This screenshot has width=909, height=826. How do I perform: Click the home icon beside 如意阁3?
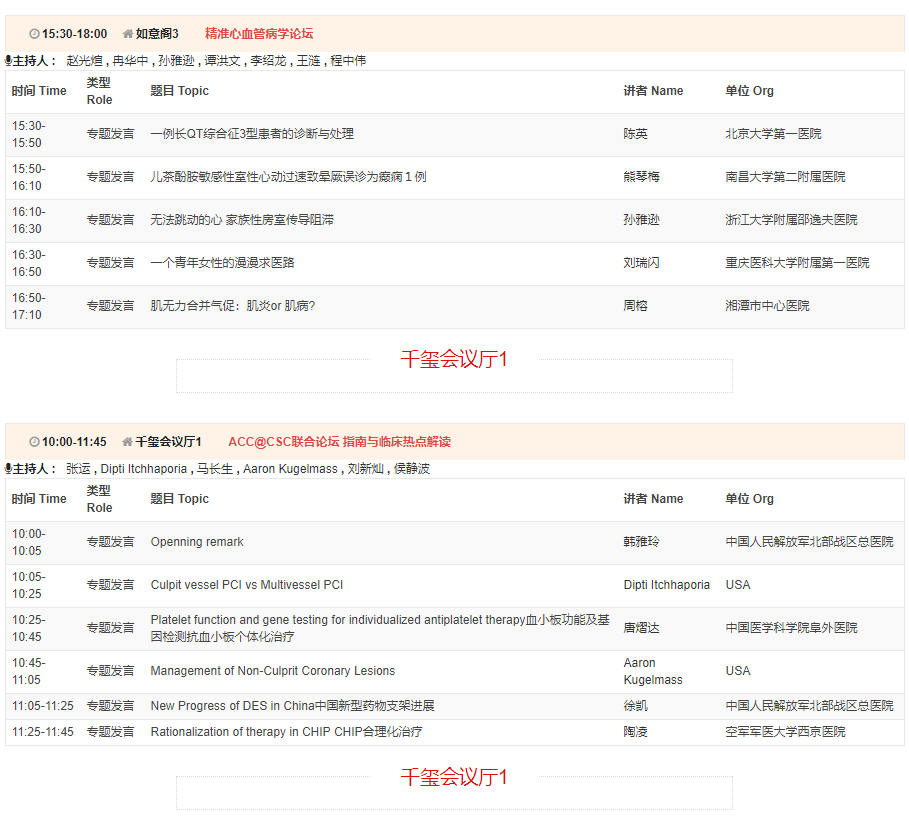point(128,34)
